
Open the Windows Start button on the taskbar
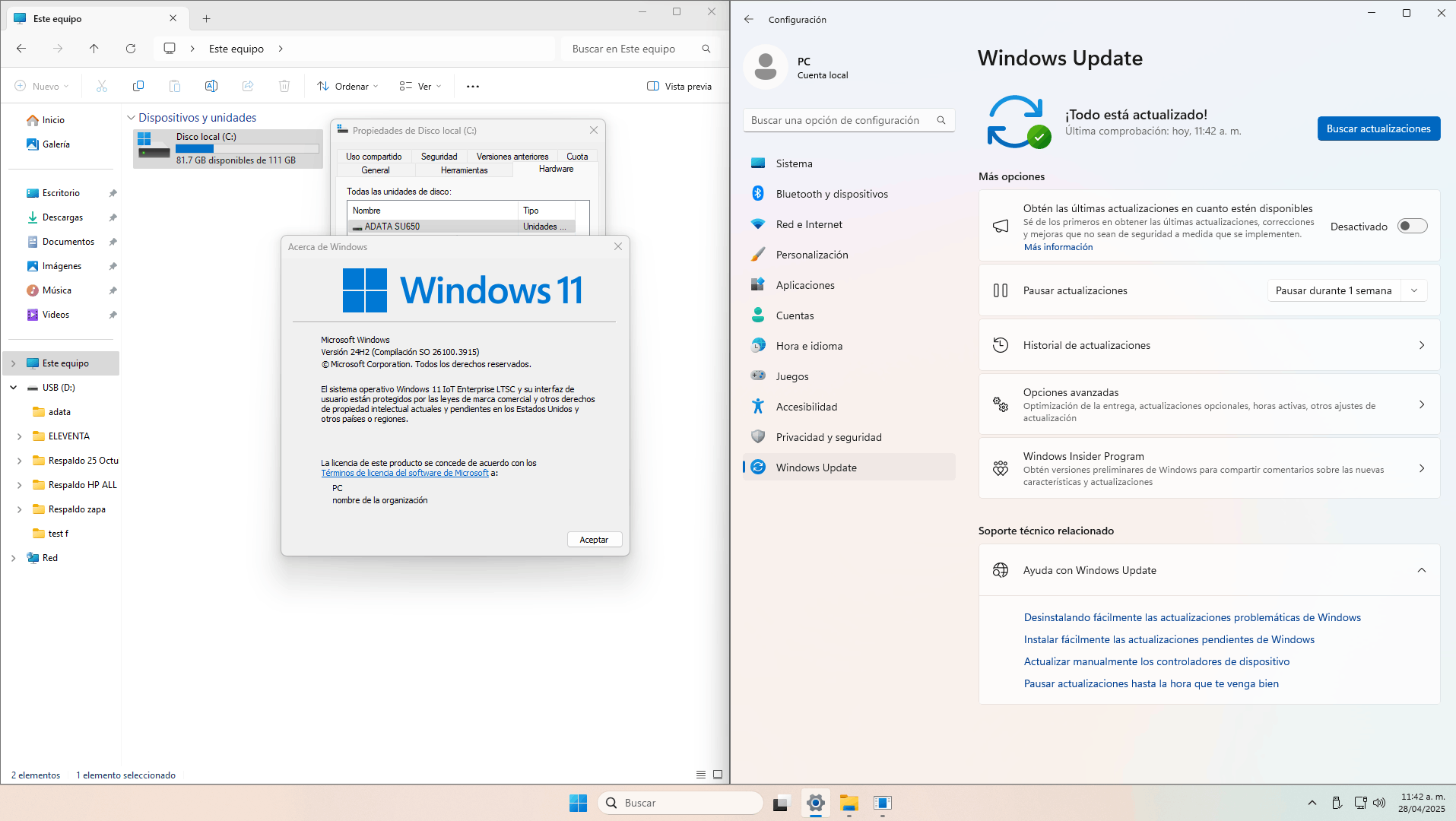[578, 803]
